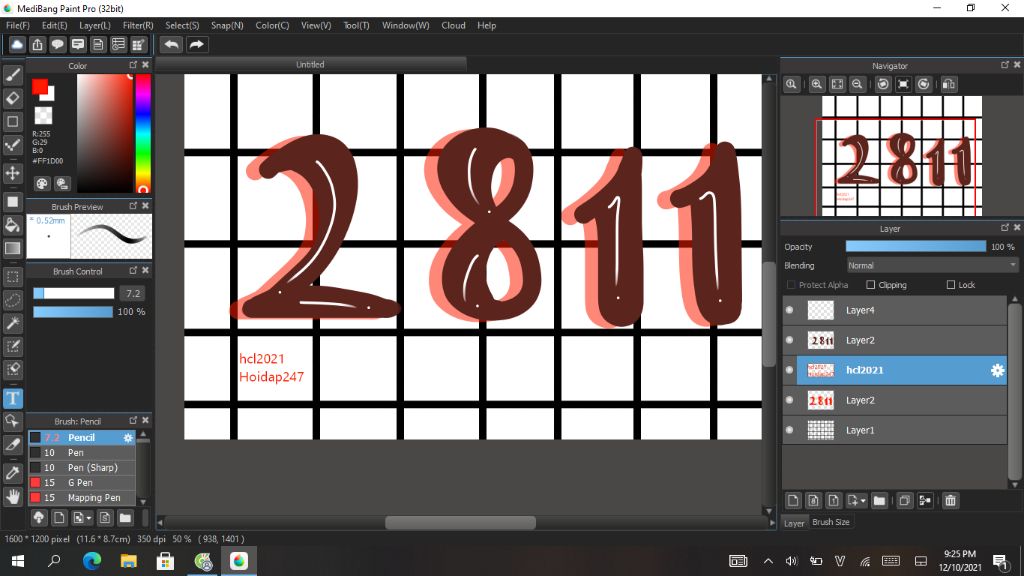The image size is (1024, 576).
Task: Toggle visibility of Layer1
Action: (790, 430)
